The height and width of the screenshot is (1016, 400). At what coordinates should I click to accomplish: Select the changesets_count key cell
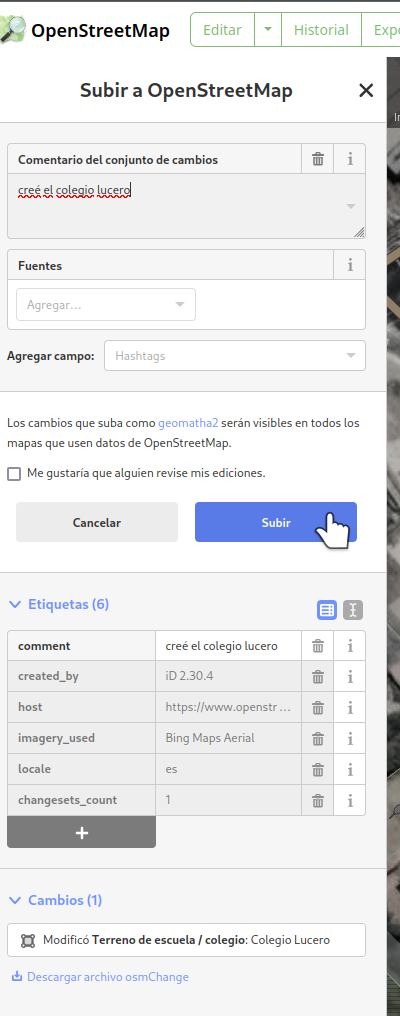82,800
